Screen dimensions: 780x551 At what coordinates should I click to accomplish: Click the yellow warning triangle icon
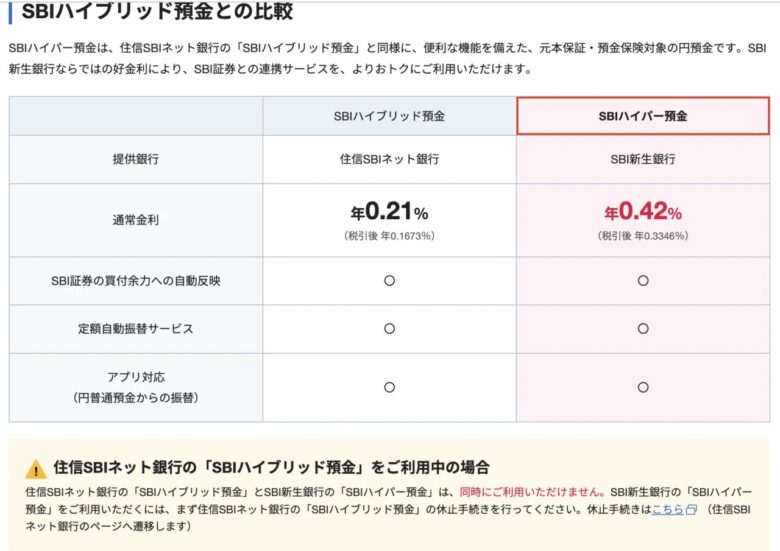click(x=36, y=468)
